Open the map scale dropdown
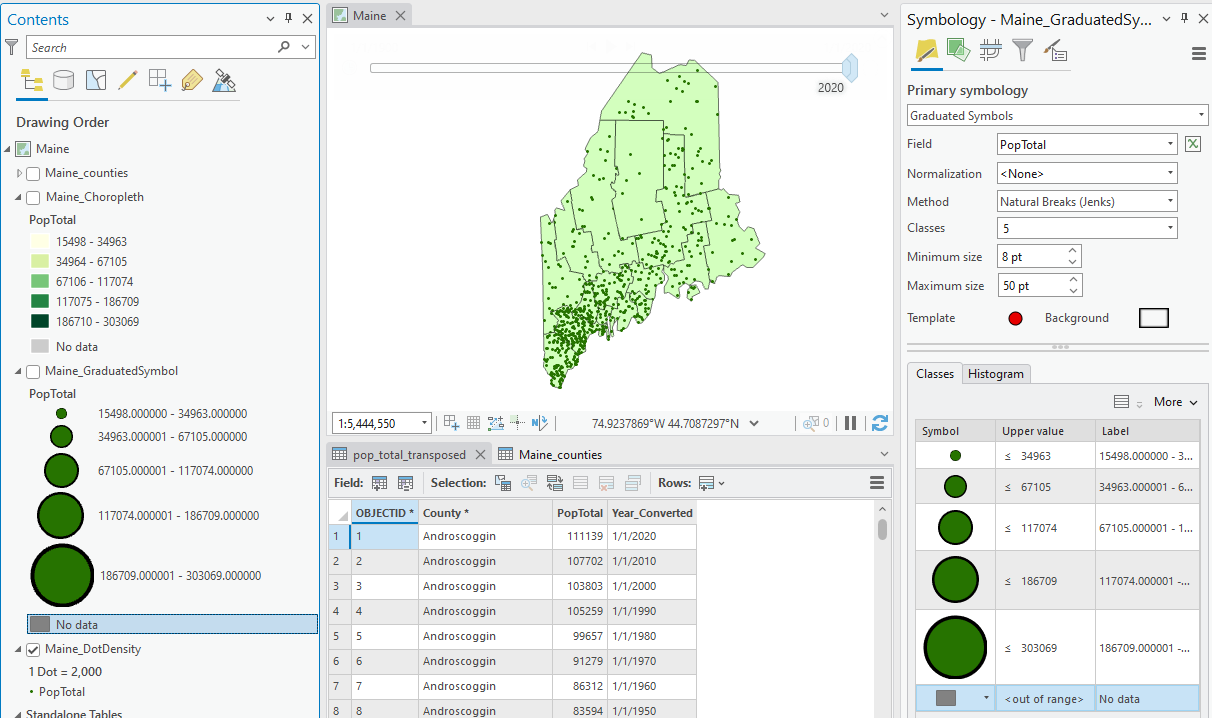The image size is (1212, 718). click(x=424, y=423)
